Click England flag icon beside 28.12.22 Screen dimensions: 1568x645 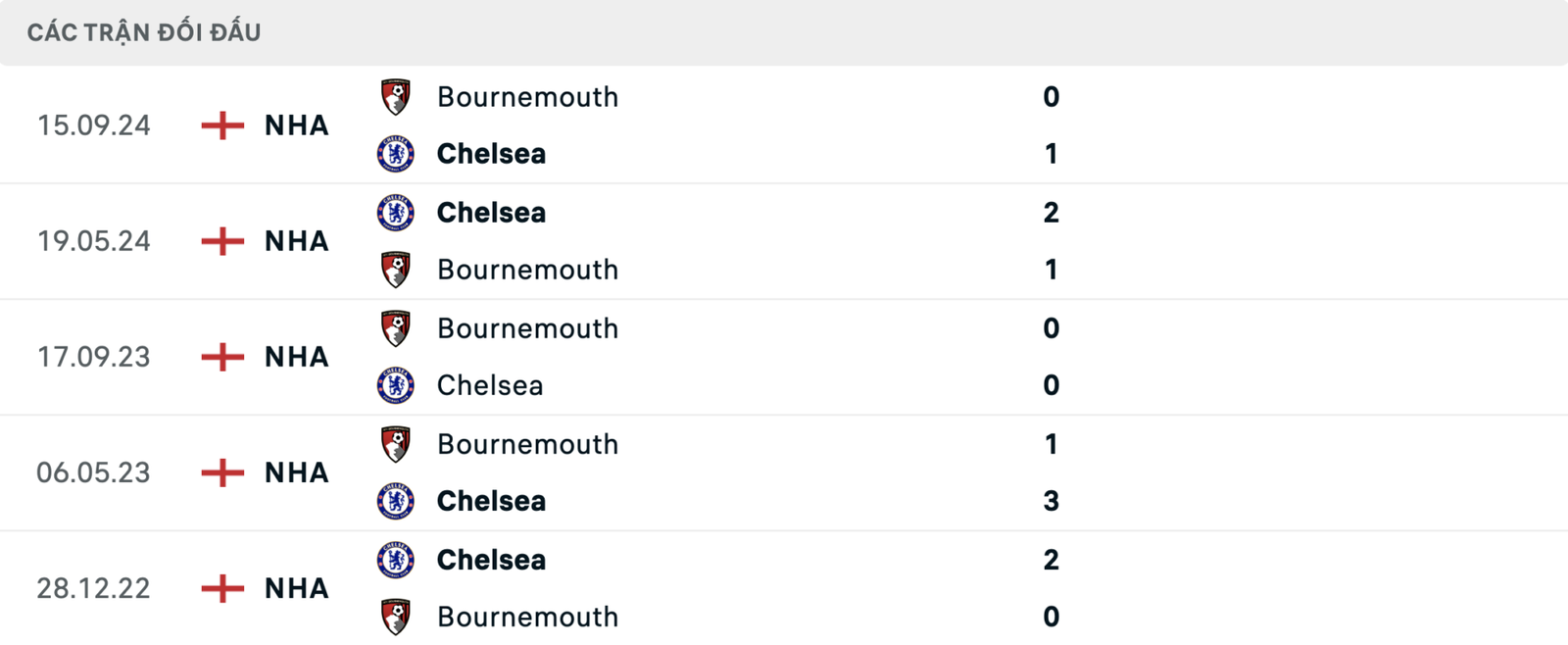click(222, 588)
